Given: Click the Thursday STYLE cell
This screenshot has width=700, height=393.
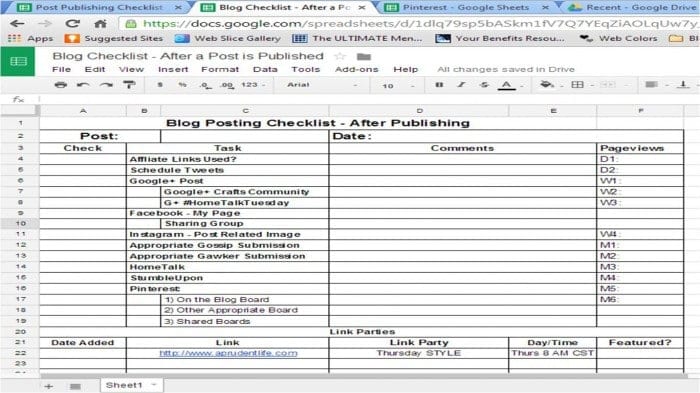Looking at the screenshot, I should tap(419, 353).
